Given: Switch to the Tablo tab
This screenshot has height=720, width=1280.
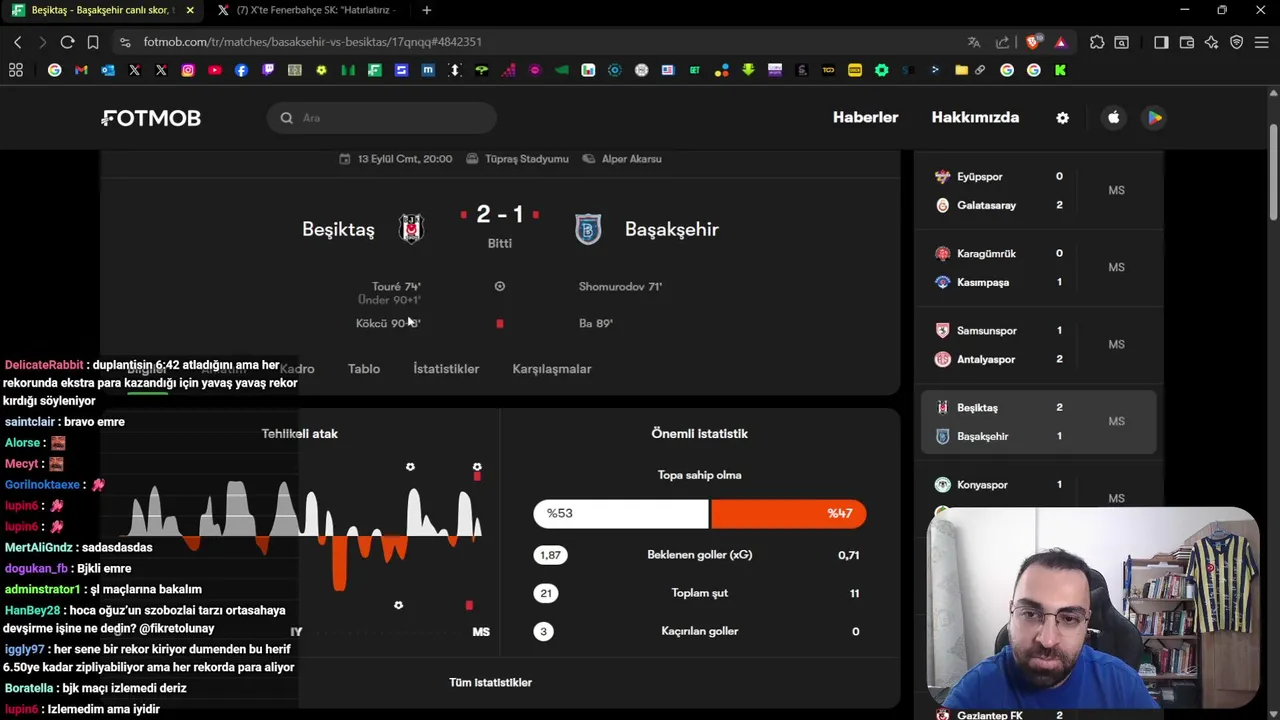Looking at the screenshot, I should 364,369.
